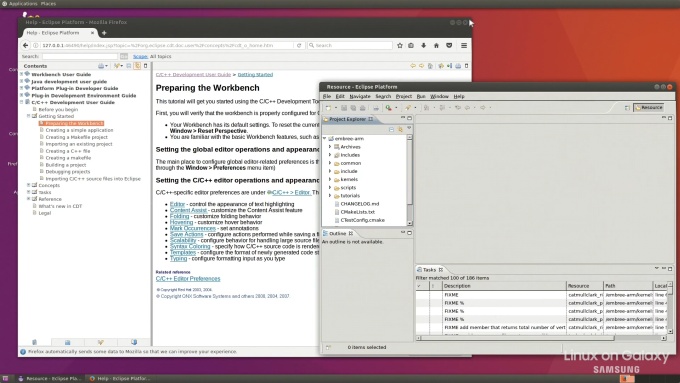Click the help Search input field
The height and width of the screenshot is (383, 680).
pos(80,56)
